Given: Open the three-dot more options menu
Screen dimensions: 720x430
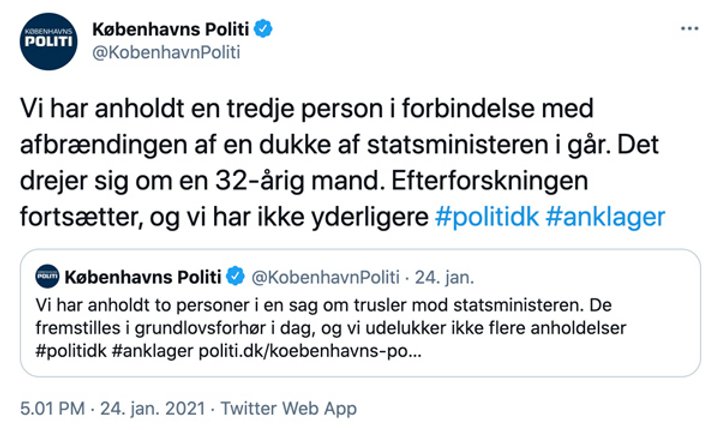Looking at the screenshot, I should 689,29.
